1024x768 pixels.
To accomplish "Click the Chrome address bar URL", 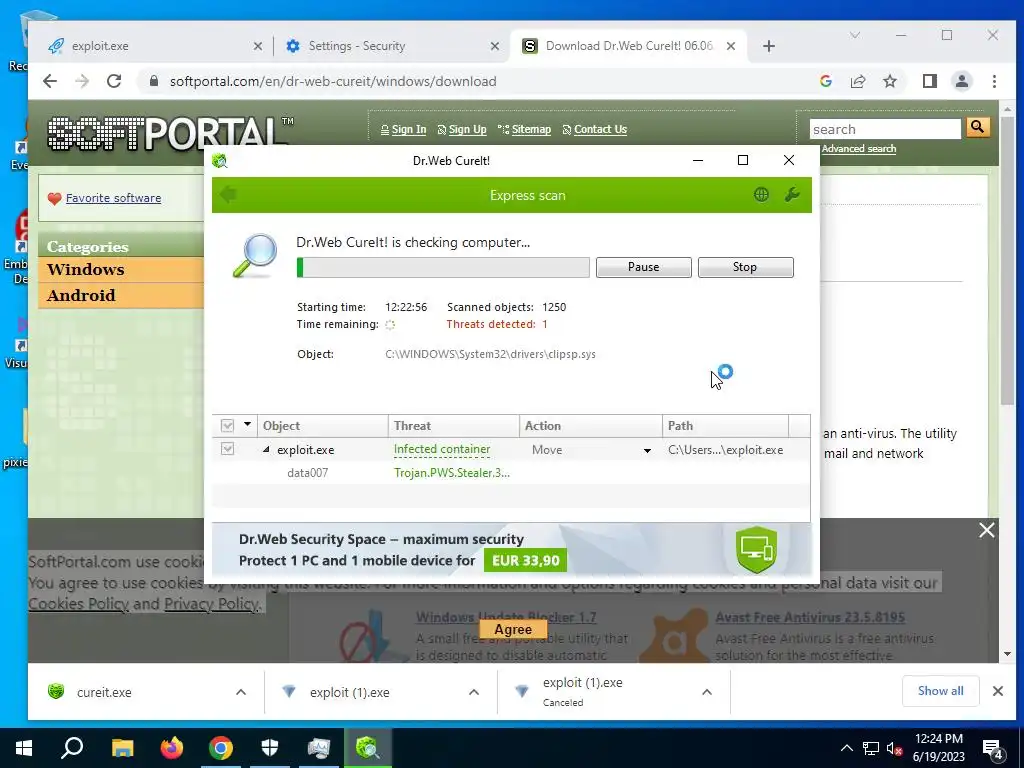I will click(333, 82).
